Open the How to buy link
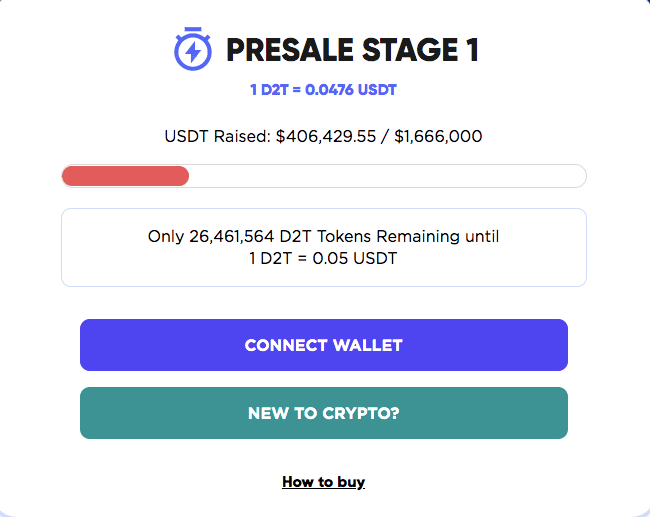 tap(323, 482)
